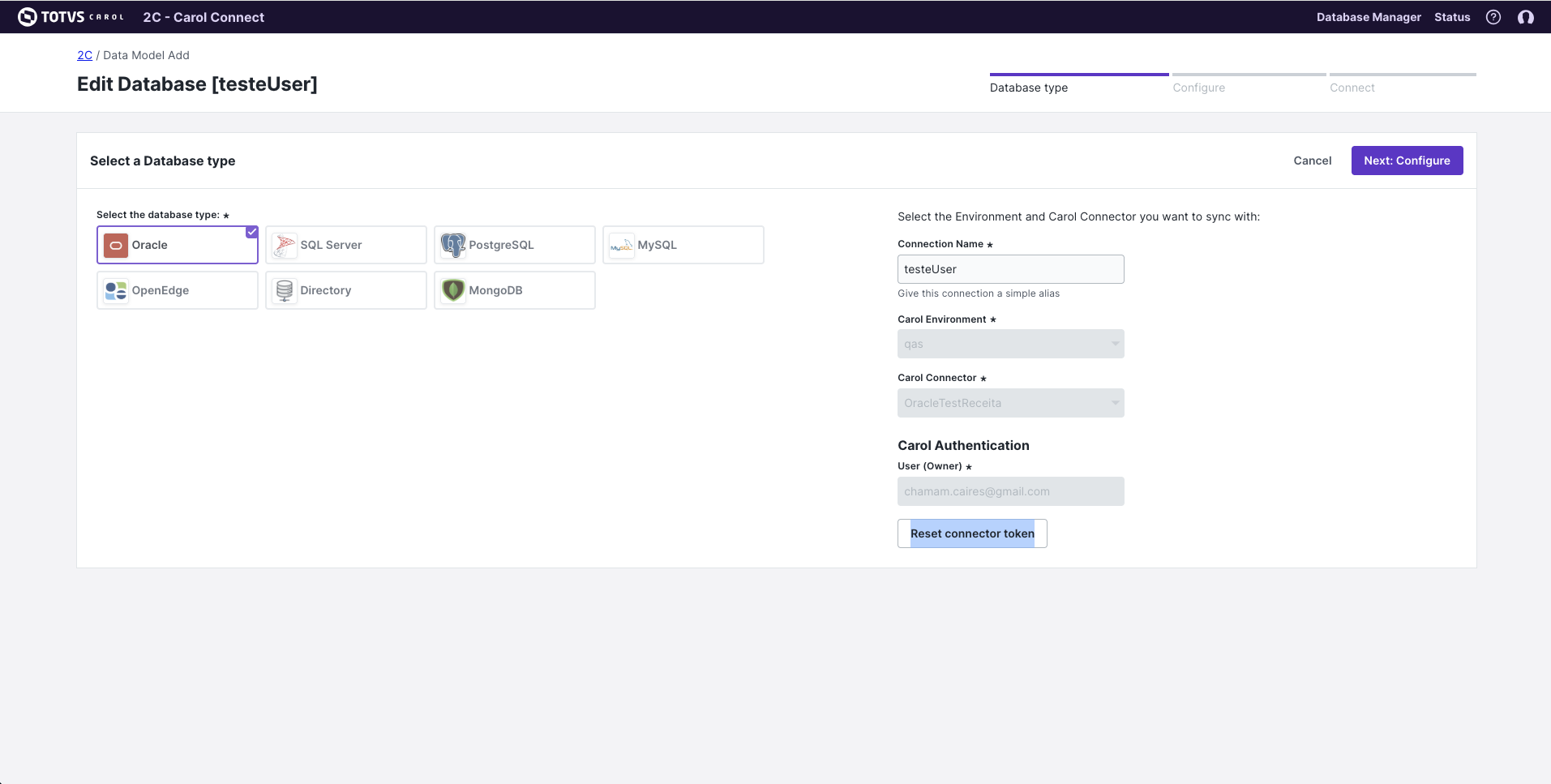Open Status from the top bar
Image resolution: width=1551 pixels, height=784 pixels.
1451,16
